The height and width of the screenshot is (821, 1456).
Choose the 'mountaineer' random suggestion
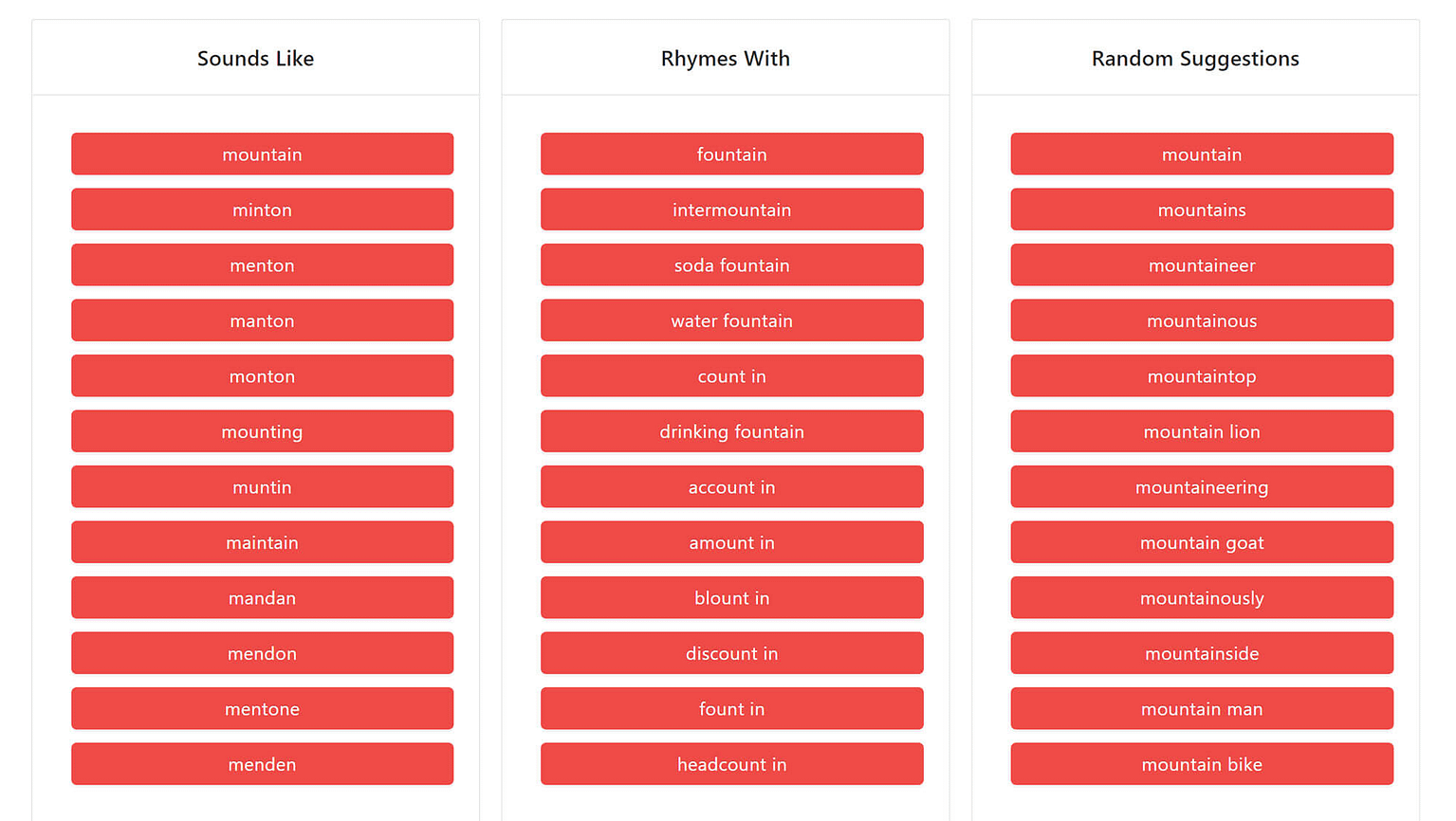click(x=1201, y=265)
